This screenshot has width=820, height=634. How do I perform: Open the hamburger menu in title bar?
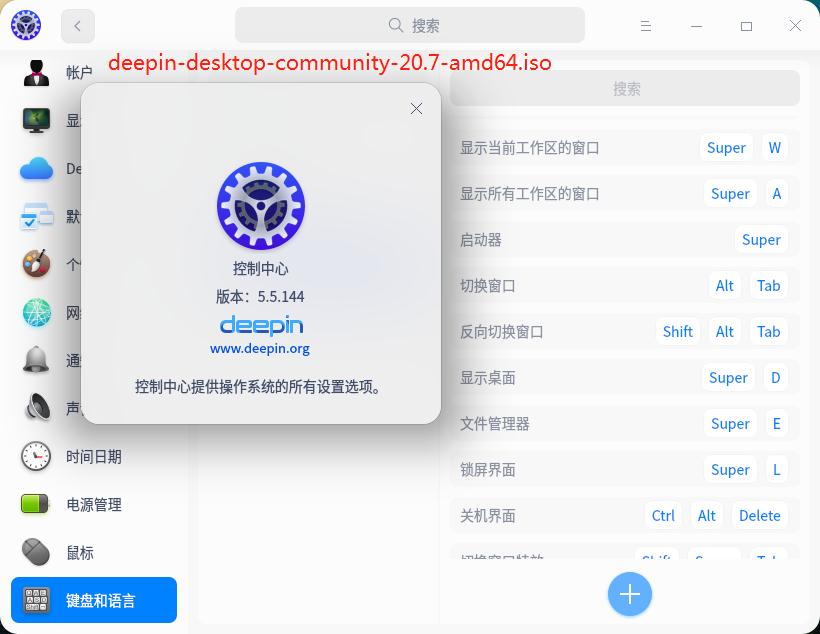(x=646, y=25)
